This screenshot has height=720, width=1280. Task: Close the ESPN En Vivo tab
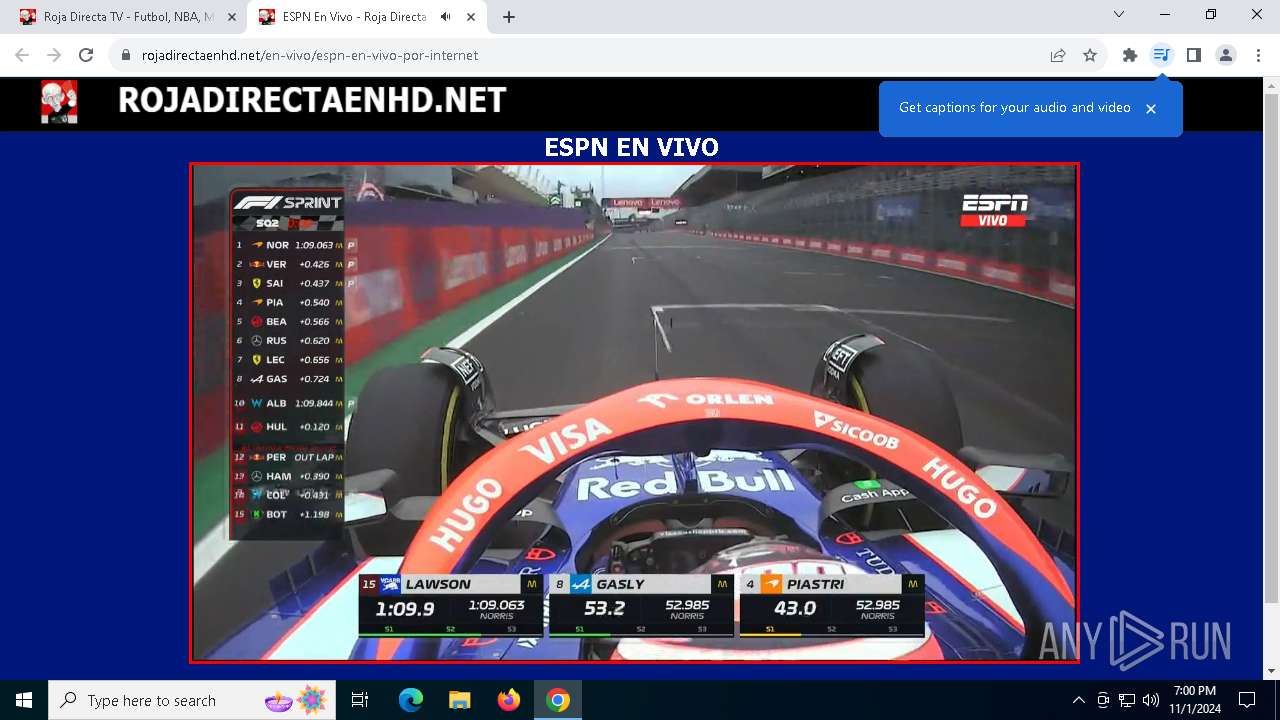coord(471,17)
